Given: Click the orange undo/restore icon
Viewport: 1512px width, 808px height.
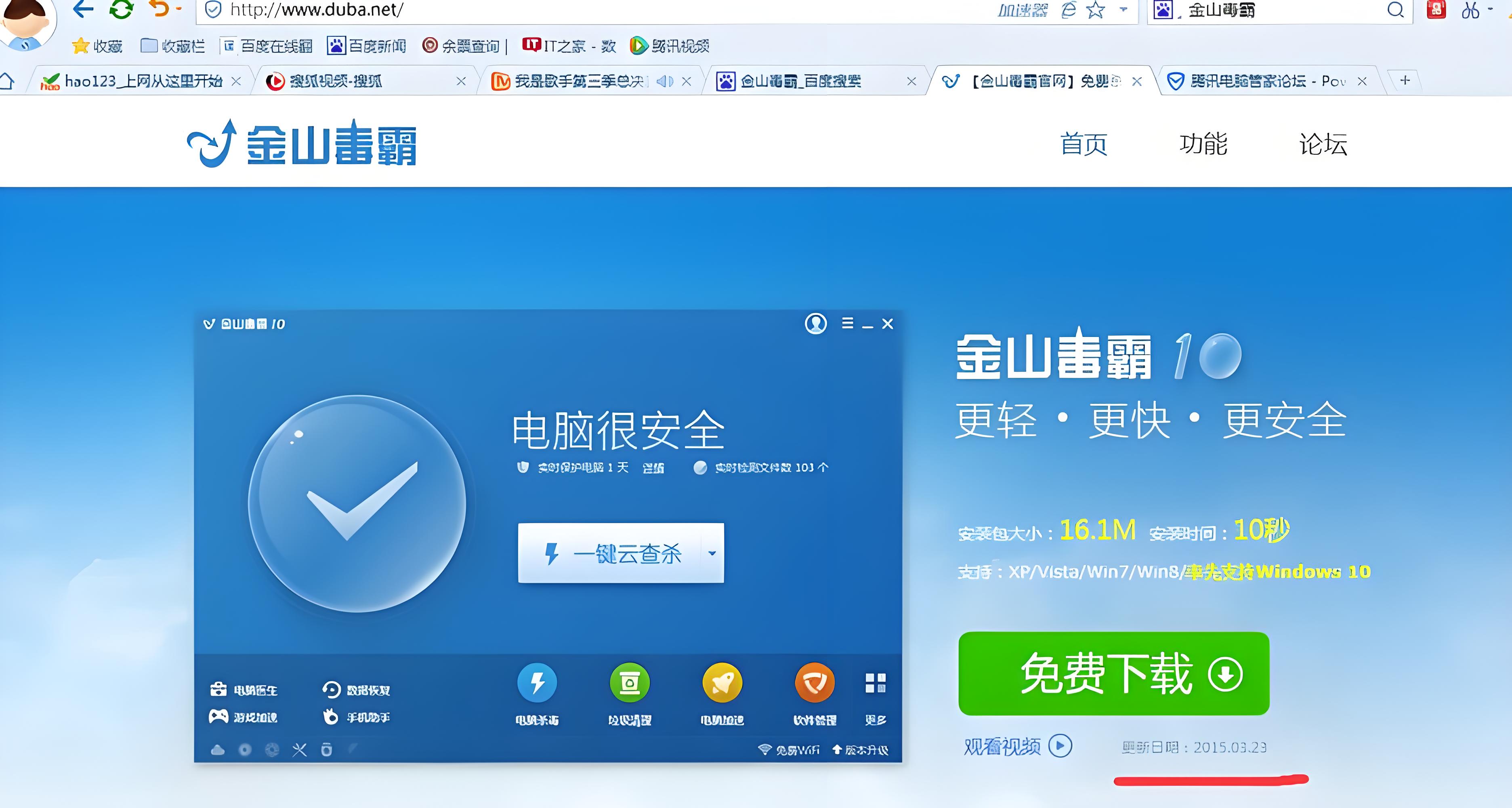Looking at the screenshot, I should coord(159,8).
